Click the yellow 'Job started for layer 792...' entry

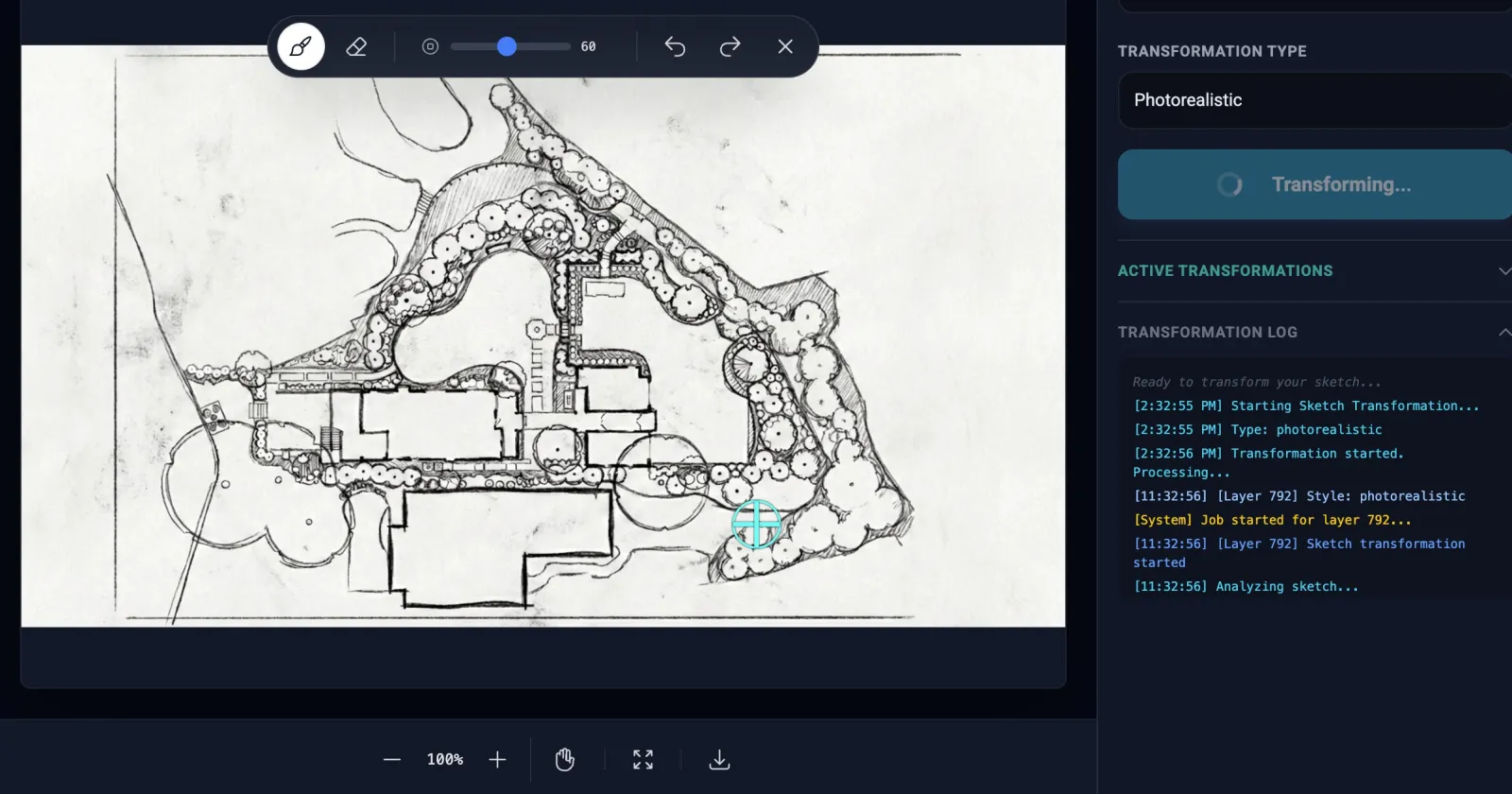tap(1272, 520)
